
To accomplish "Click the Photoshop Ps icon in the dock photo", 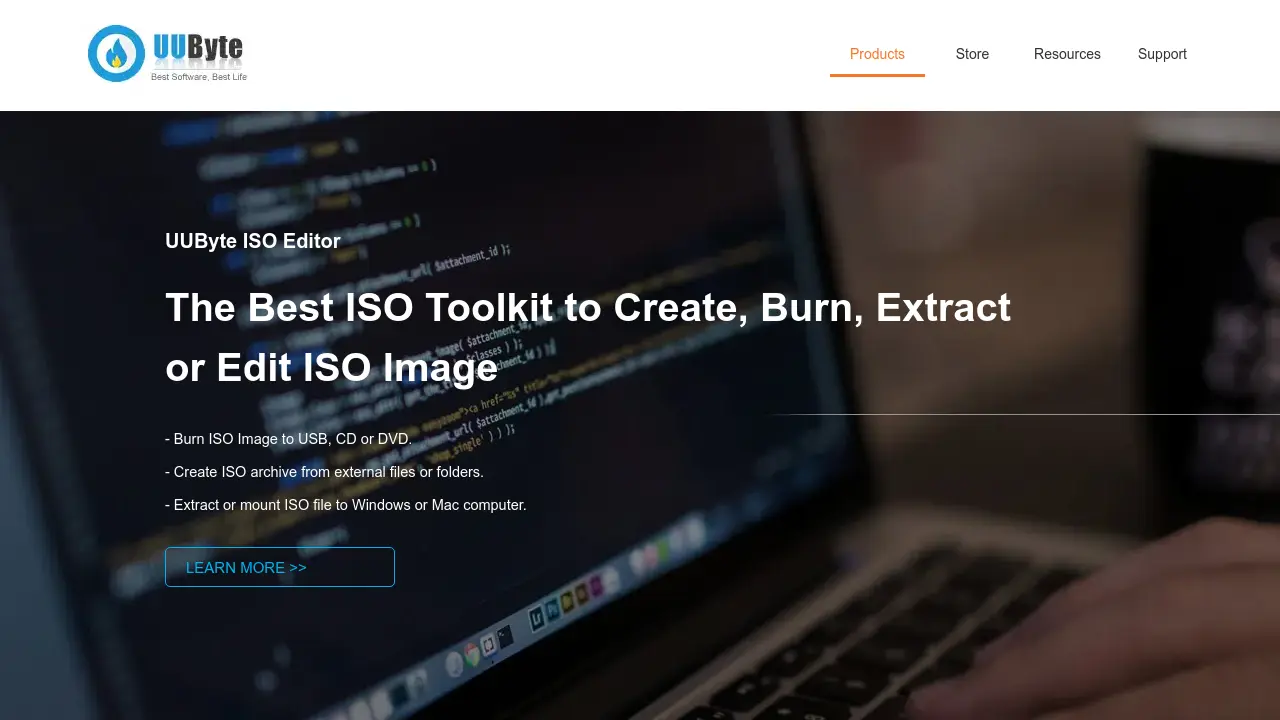I will [x=553, y=608].
